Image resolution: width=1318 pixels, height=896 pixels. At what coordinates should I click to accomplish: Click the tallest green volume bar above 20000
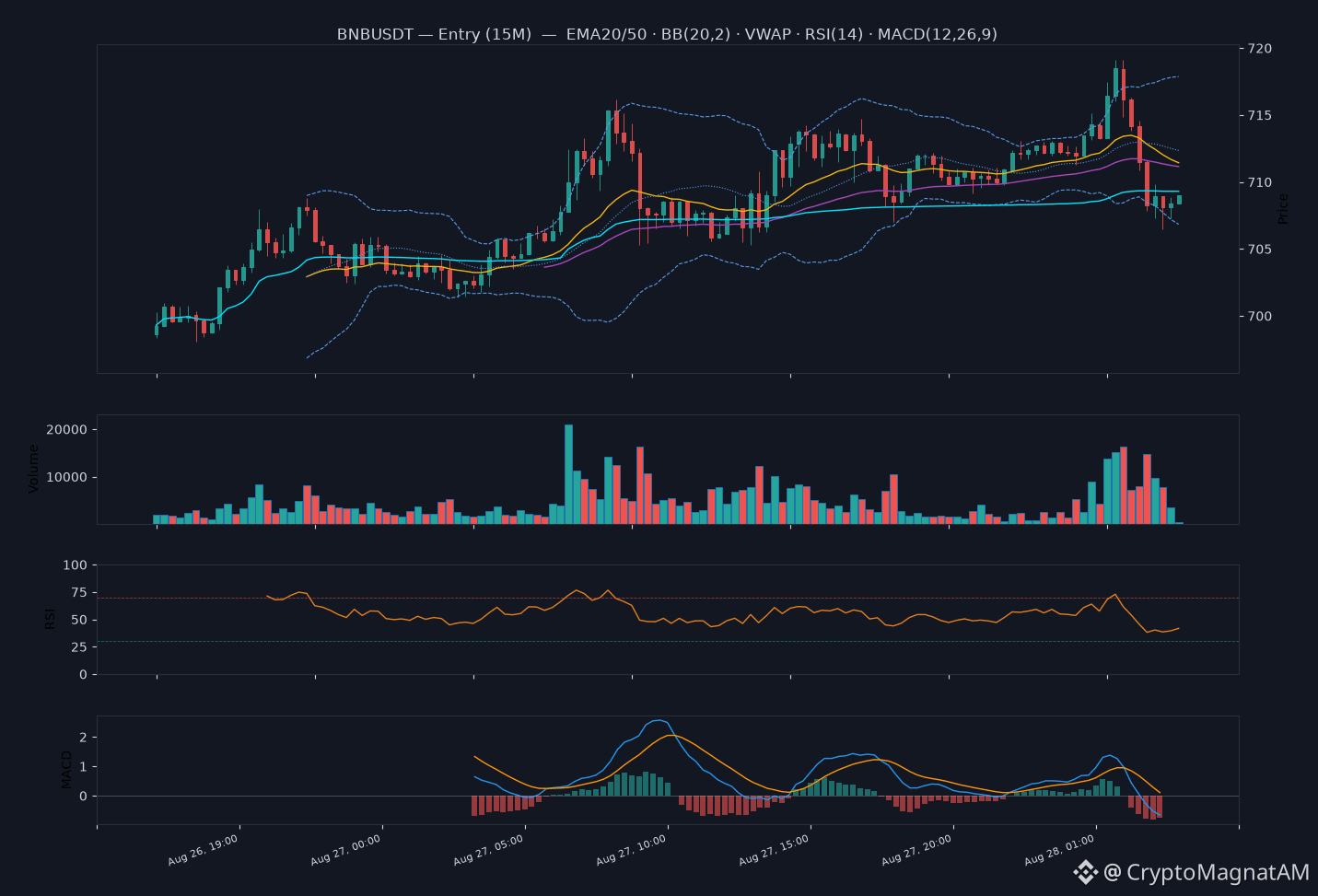point(568,474)
